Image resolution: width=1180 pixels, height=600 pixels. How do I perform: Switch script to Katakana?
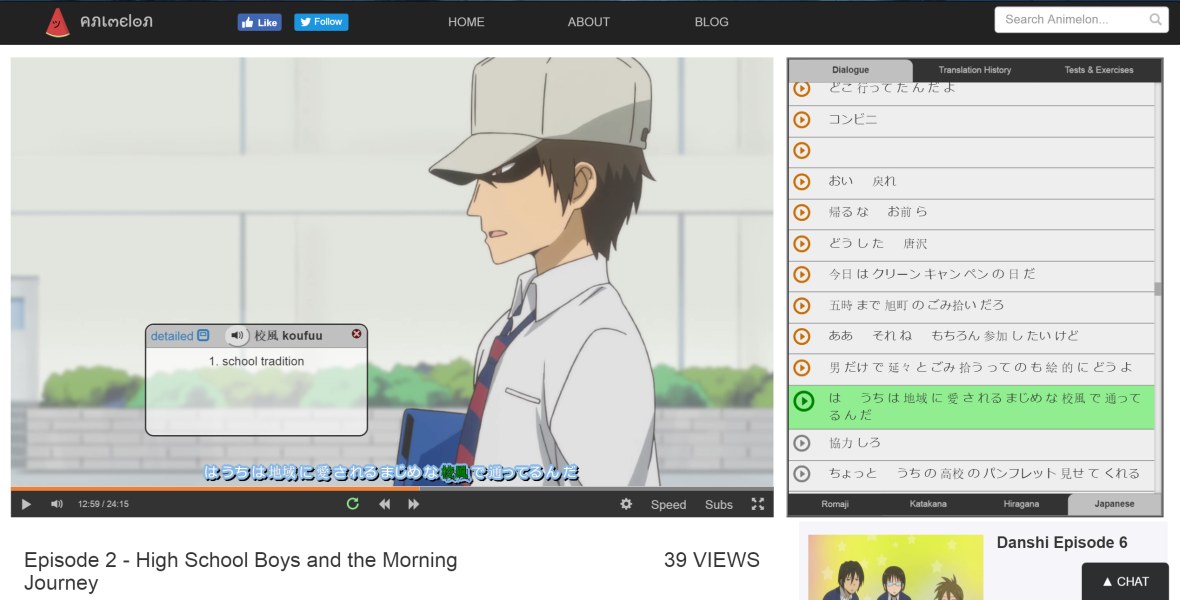click(x=928, y=504)
